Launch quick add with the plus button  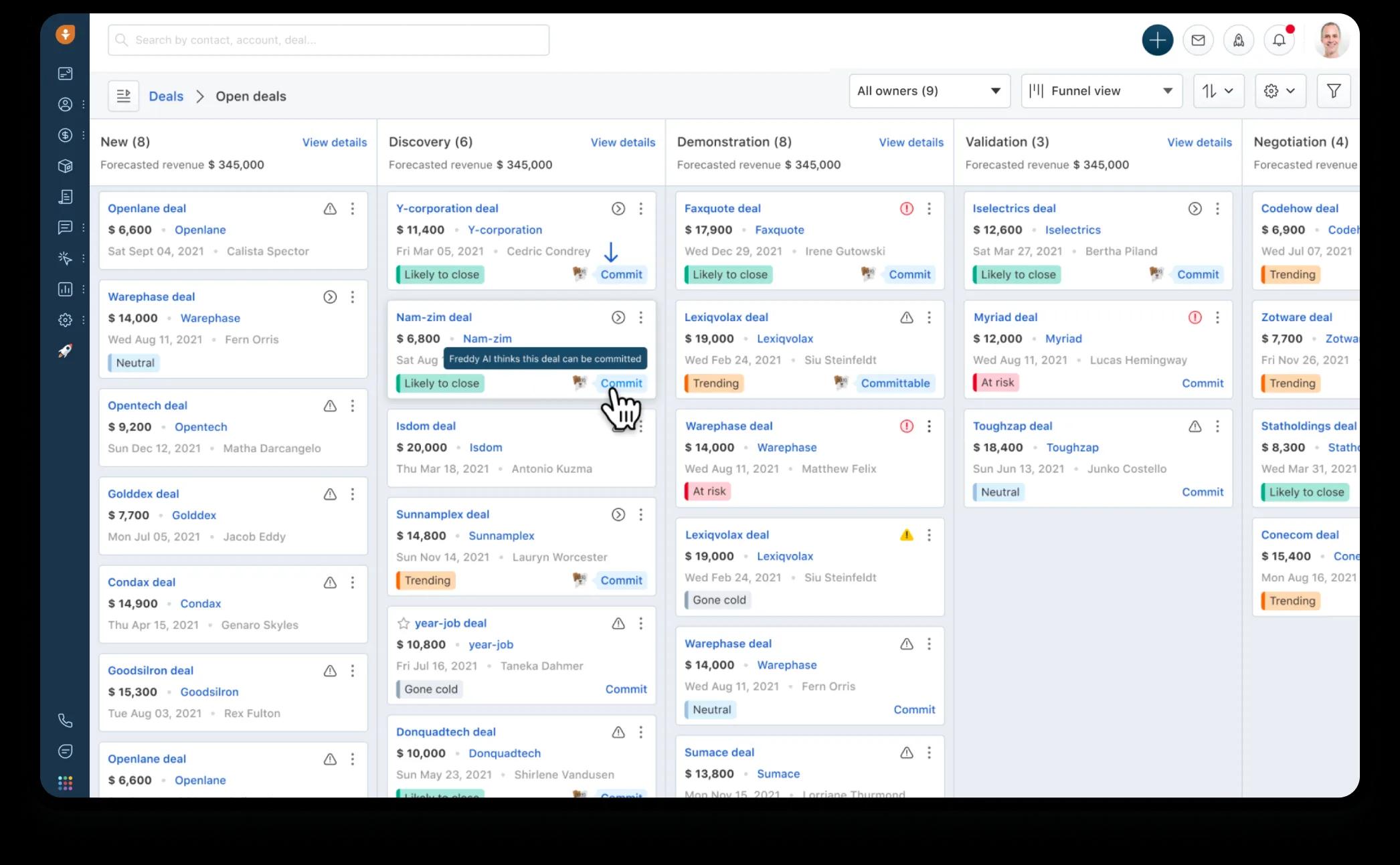tap(1157, 39)
